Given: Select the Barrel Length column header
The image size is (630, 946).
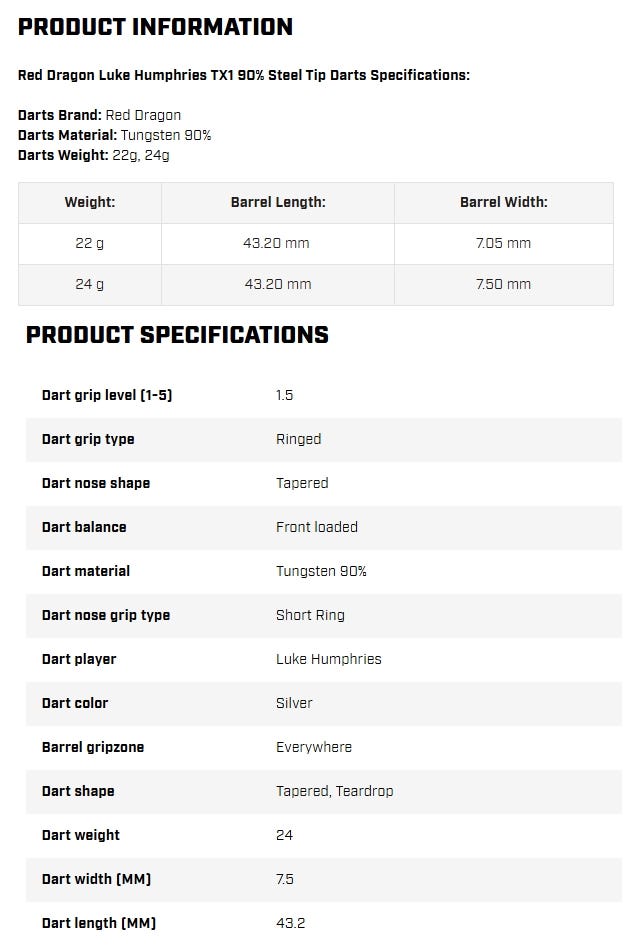Looking at the screenshot, I should click(278, 202).
